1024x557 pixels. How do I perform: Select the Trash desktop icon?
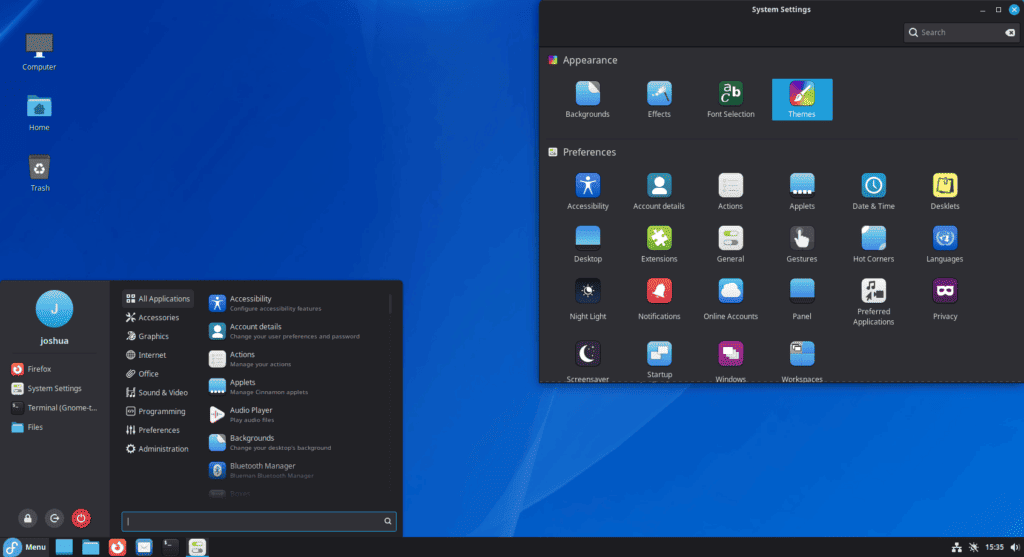pyautogui.click(x=39, y=173)
